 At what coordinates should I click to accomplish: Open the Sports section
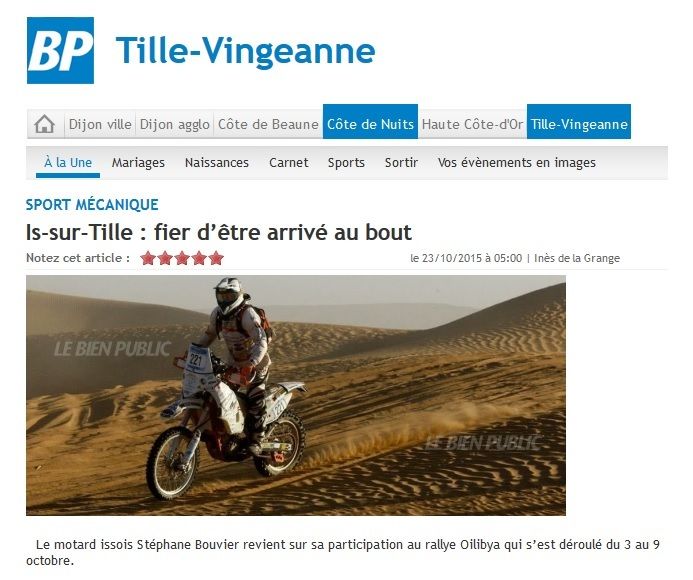(346, 163)
